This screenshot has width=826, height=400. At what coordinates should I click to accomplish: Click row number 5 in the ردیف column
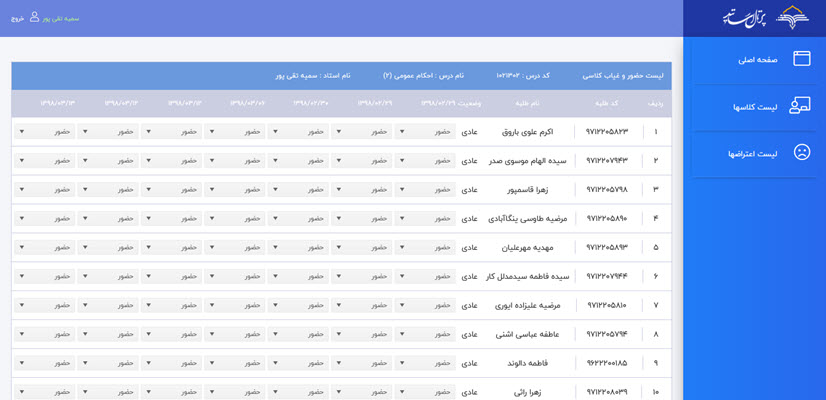click(x=655, y=248)
